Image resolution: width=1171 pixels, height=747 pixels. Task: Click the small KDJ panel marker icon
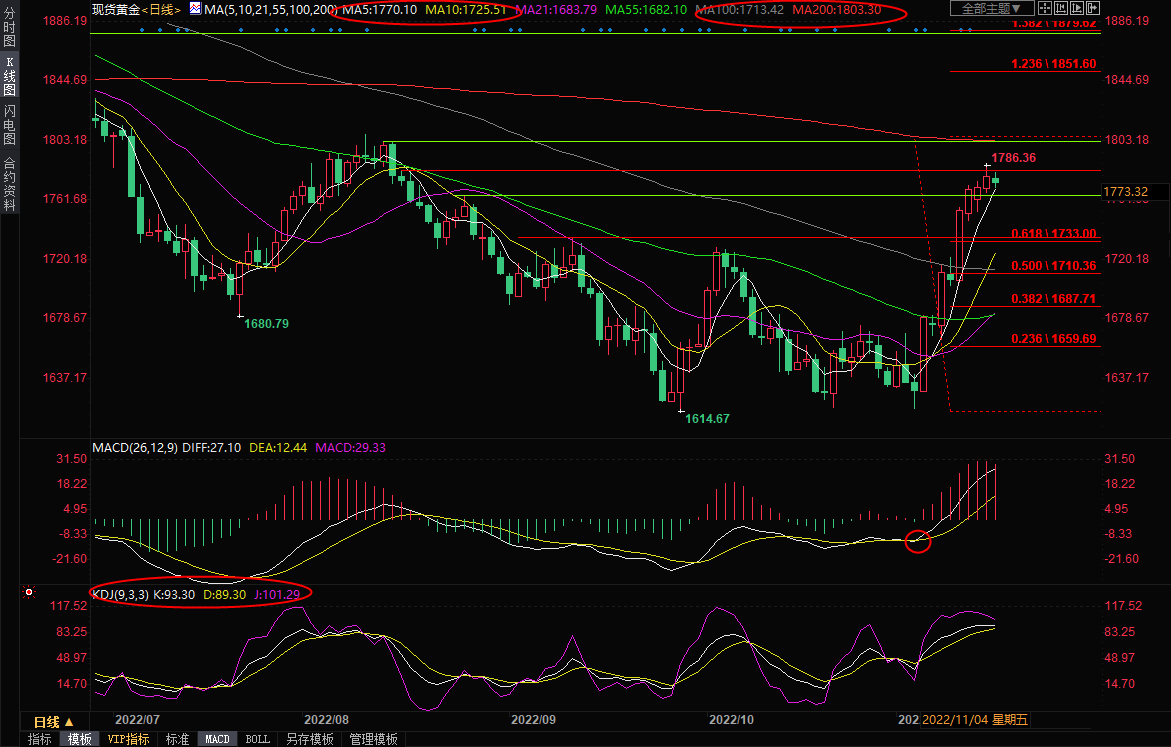tap(28, 593)
